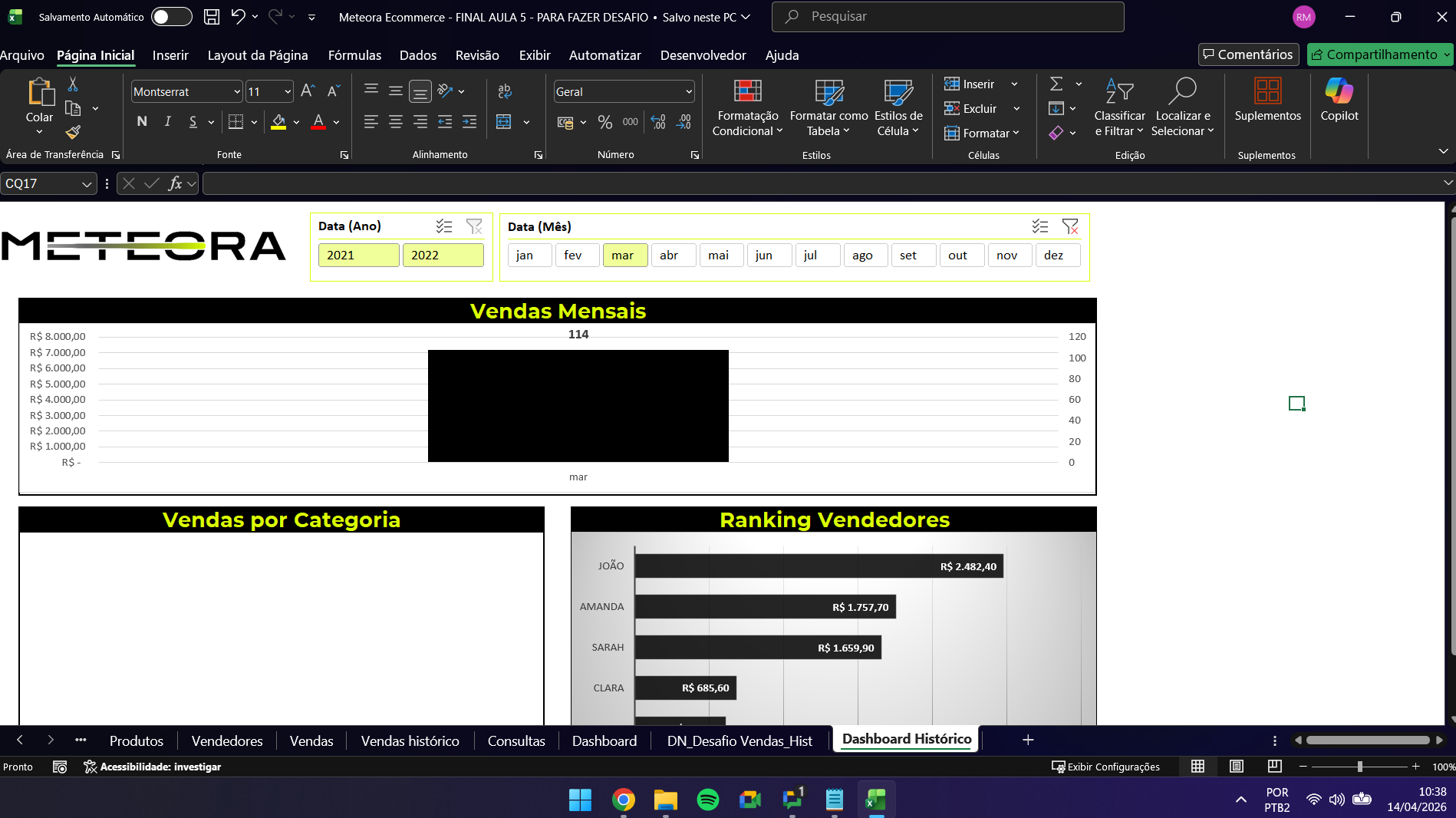Click the AutoSum sigma icon
This screenshot has width=1456, height=818.
[x=1056, y=84]
